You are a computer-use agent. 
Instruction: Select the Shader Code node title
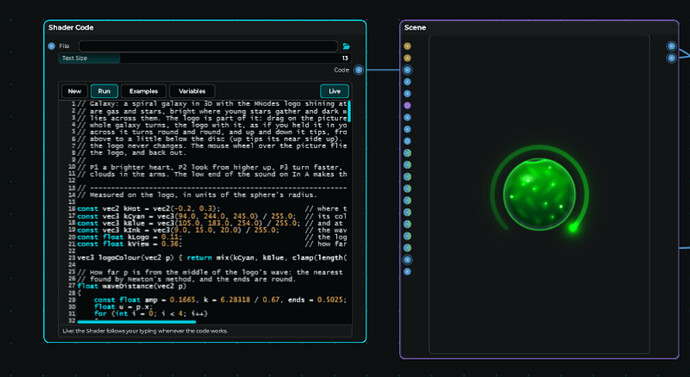[x=71, y=27]
